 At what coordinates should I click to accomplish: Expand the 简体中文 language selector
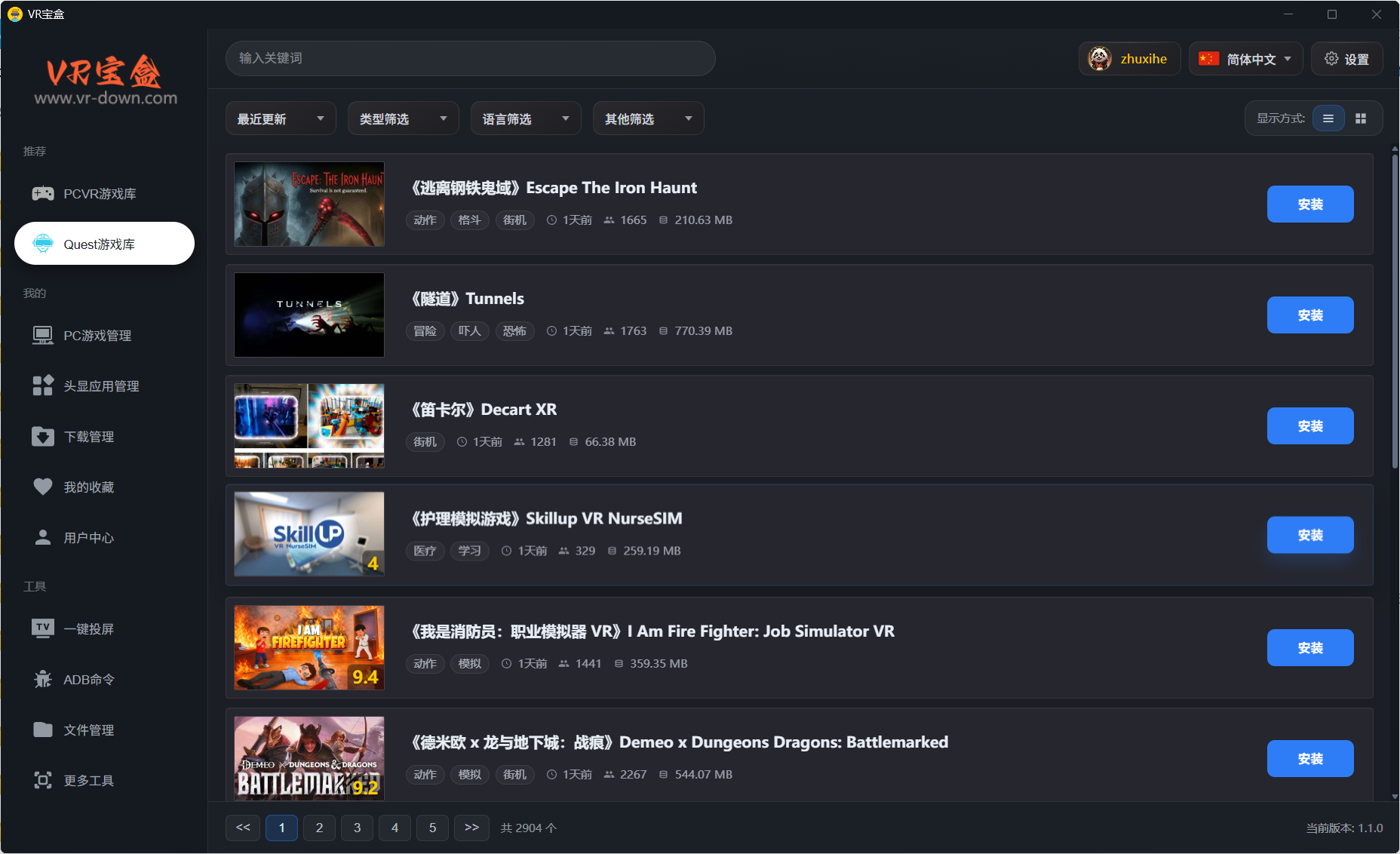click(1245, 58)
